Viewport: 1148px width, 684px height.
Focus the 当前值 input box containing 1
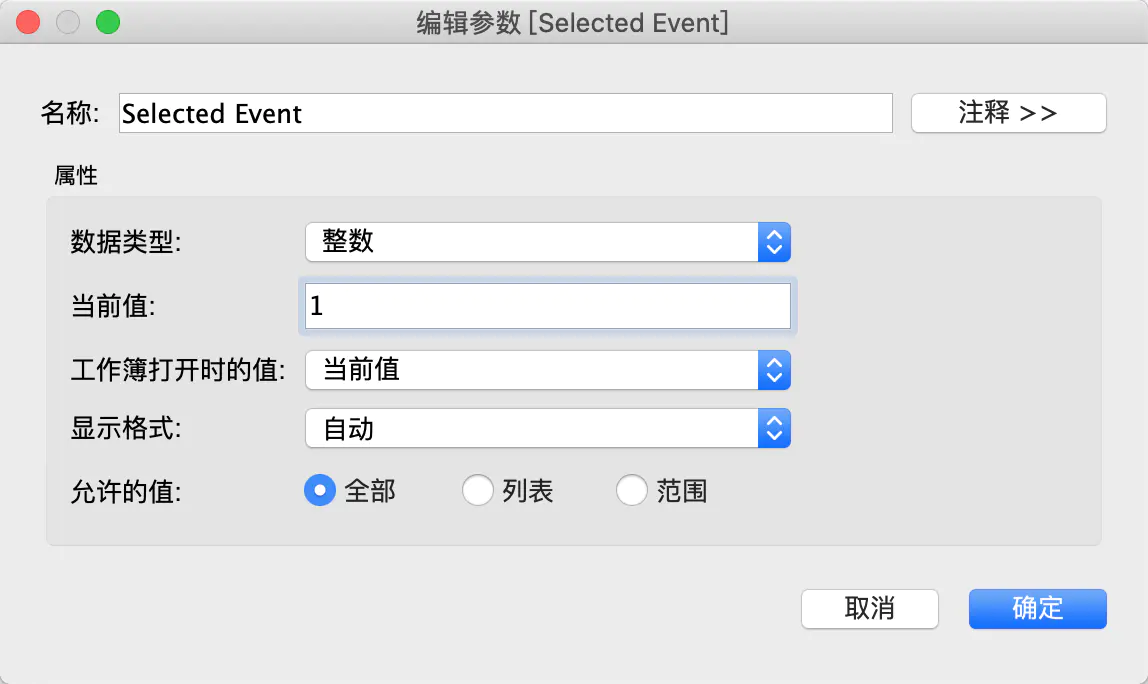click(548, 306)
